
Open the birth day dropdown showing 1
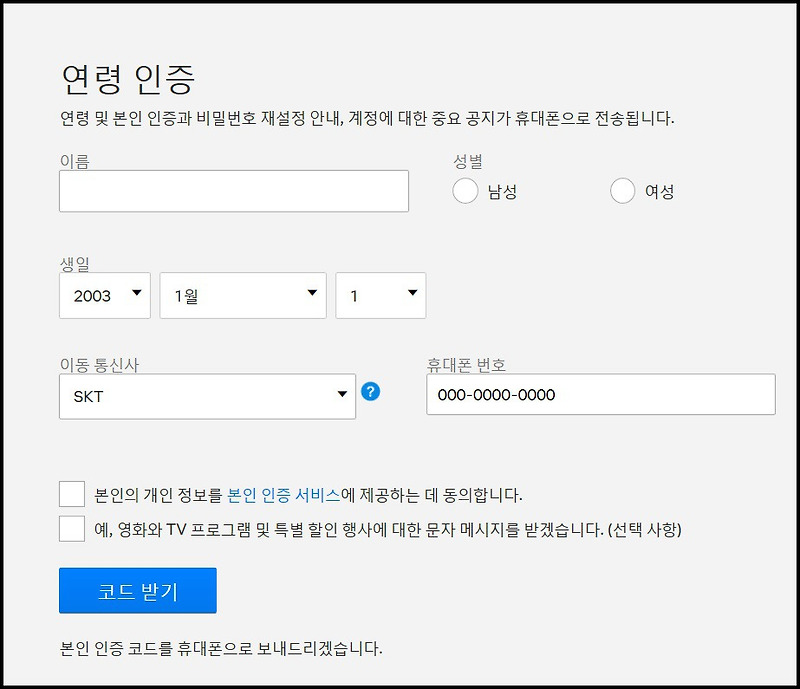pyautogui.click(x=381, y=296)
